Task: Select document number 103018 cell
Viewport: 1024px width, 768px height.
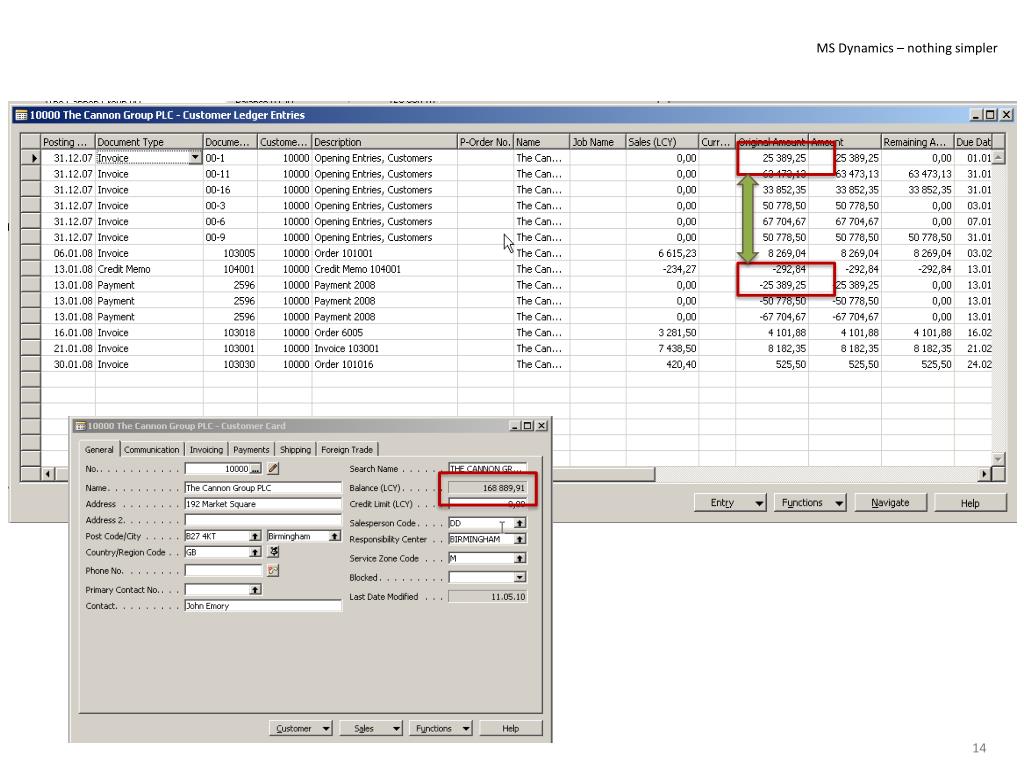Action: (230, 332)
